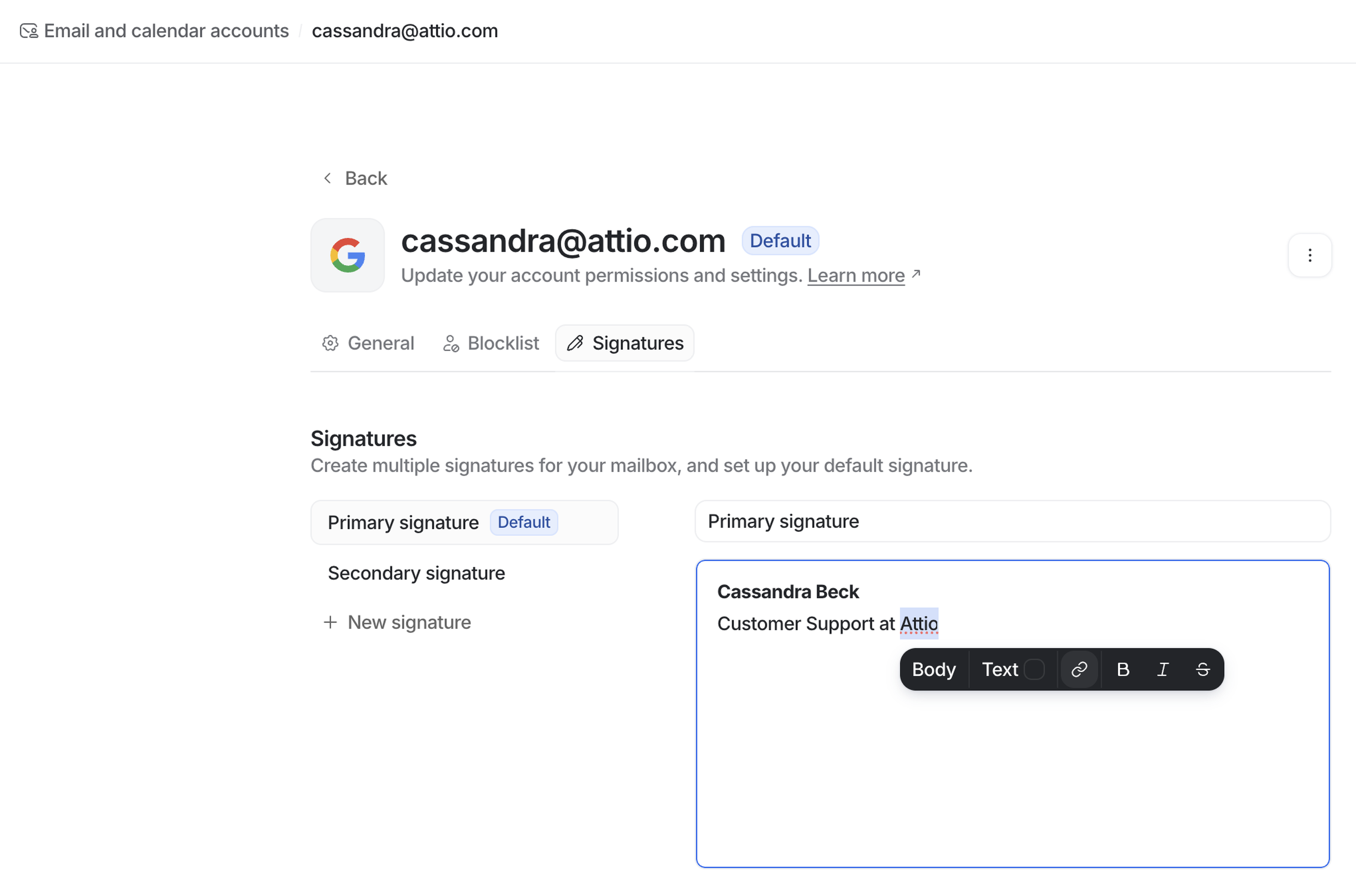This screenshot has width=1356, height=896.
Task: Open the Learn more link
Action: coord(856,275)
